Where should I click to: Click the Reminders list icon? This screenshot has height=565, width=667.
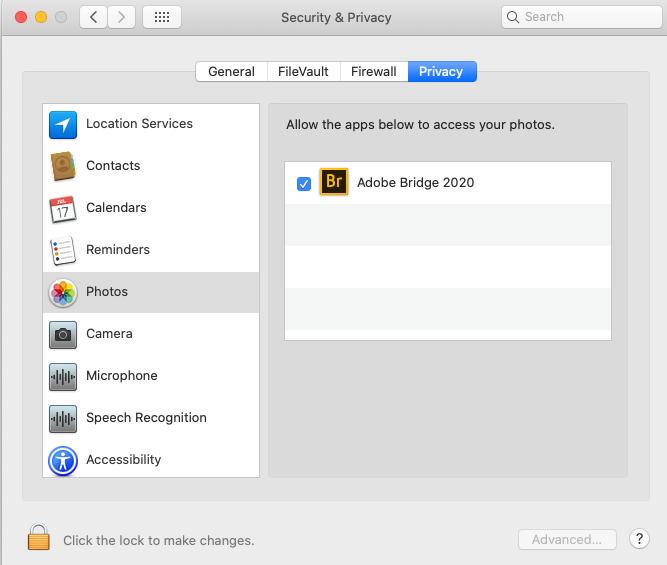(x=63, y=251)
